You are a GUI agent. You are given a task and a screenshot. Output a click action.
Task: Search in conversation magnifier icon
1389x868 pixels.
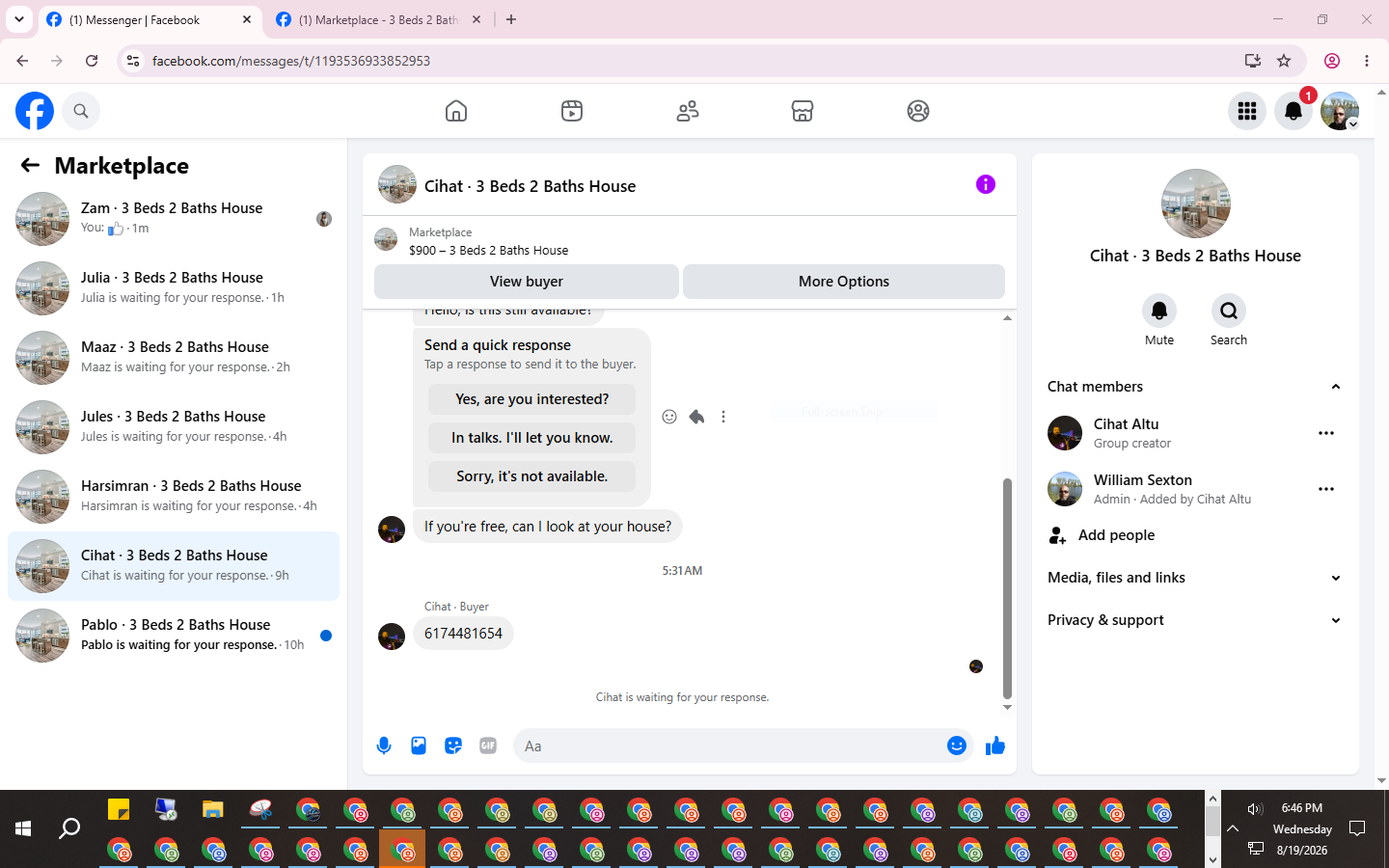[x=1229, y=311]
